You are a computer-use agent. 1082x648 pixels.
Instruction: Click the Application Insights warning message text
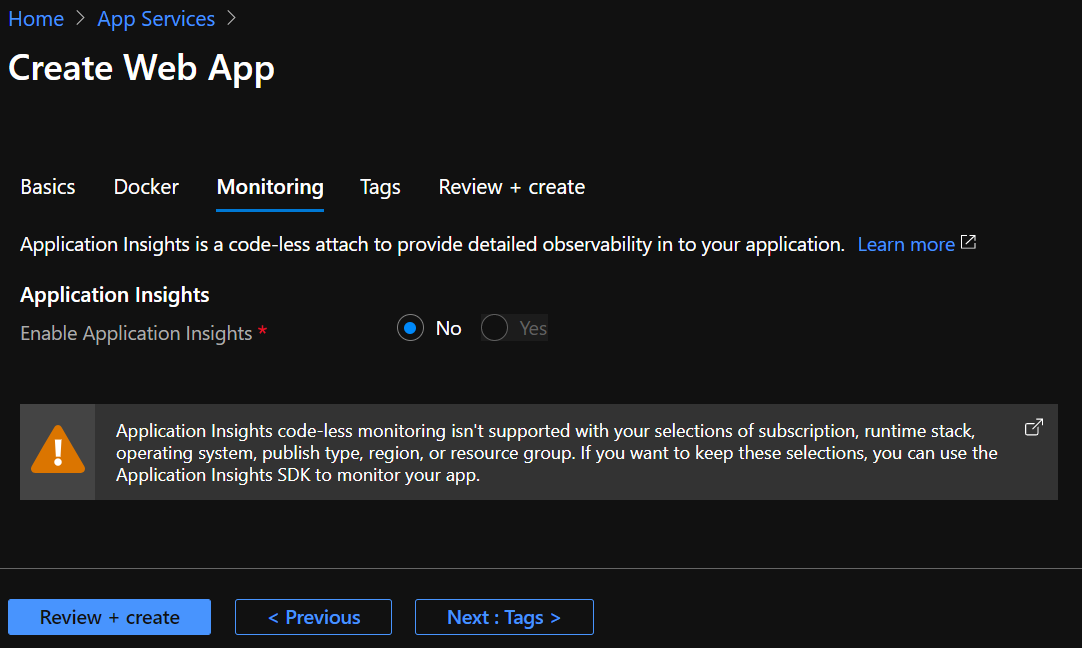pos(557,453)
